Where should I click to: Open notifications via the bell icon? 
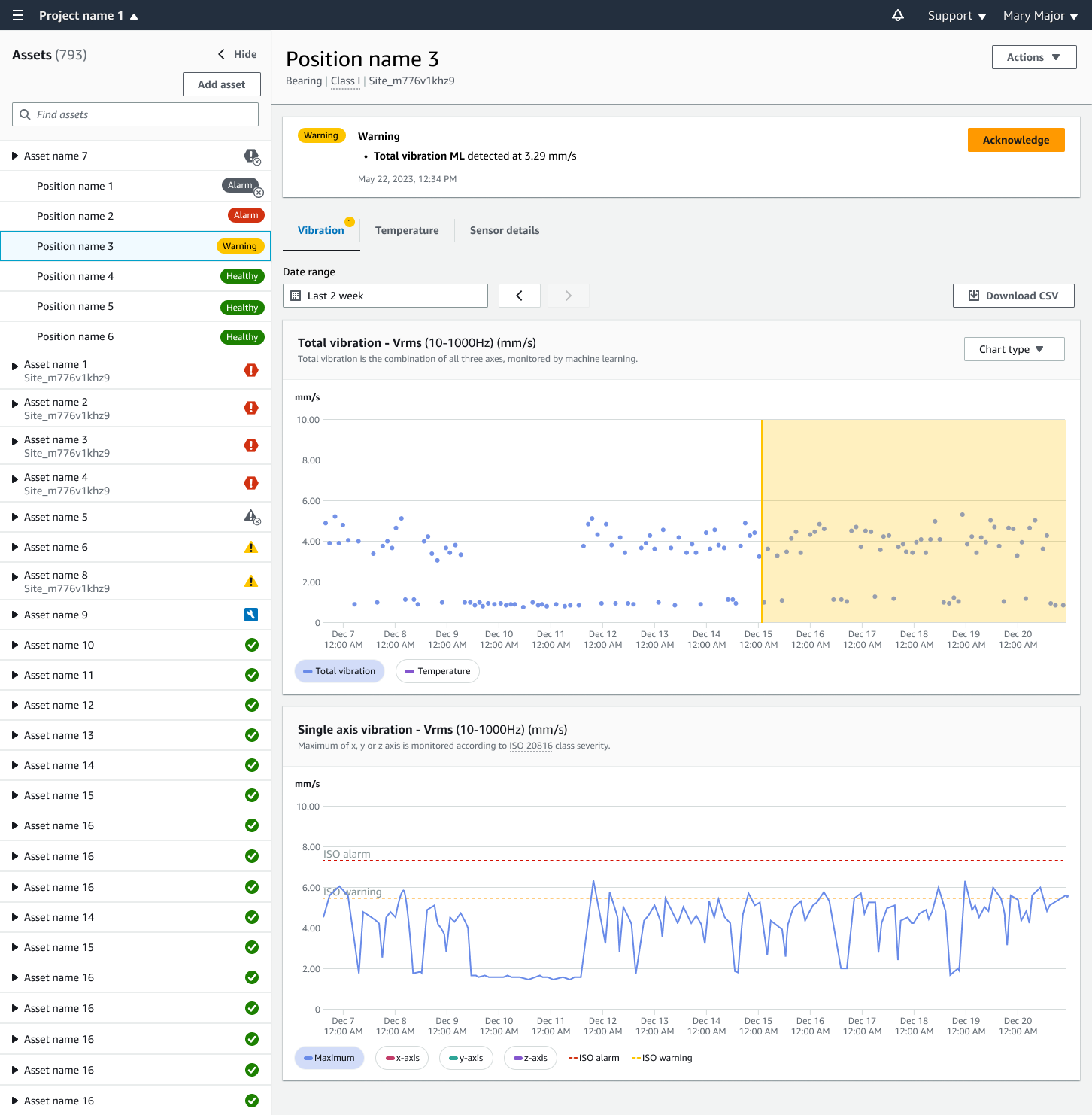(896, 15)
